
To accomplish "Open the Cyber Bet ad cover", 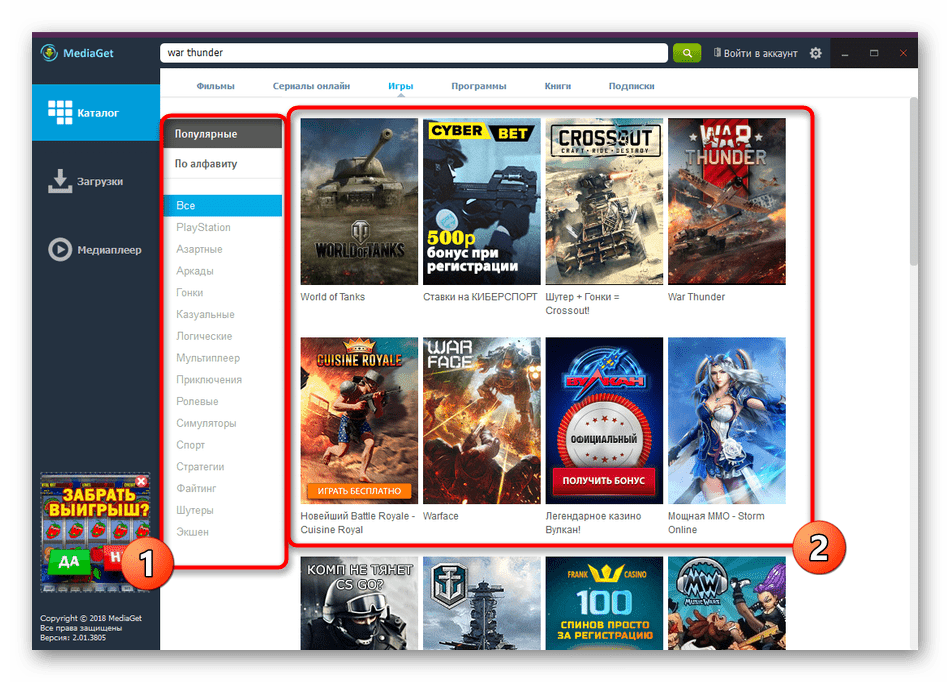I will [x=482, y=201].
